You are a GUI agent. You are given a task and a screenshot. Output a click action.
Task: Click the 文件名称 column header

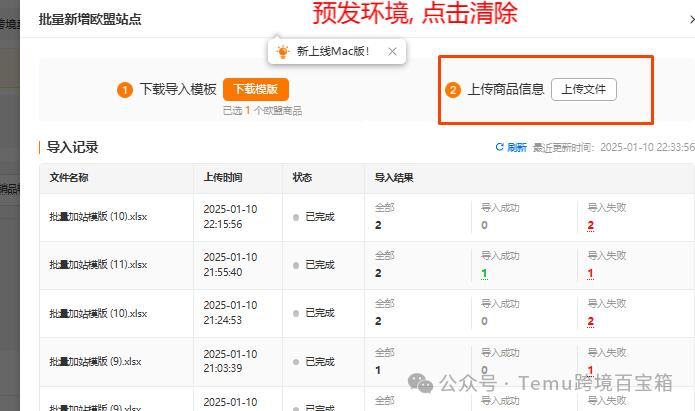pos(69,178)
